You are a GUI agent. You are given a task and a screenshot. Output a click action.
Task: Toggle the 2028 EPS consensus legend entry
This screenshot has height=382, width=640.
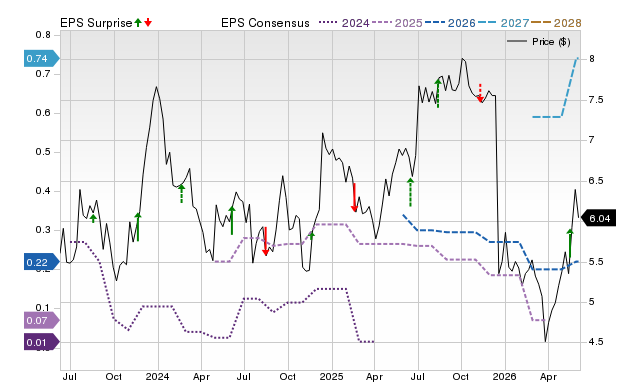(556, 23)
